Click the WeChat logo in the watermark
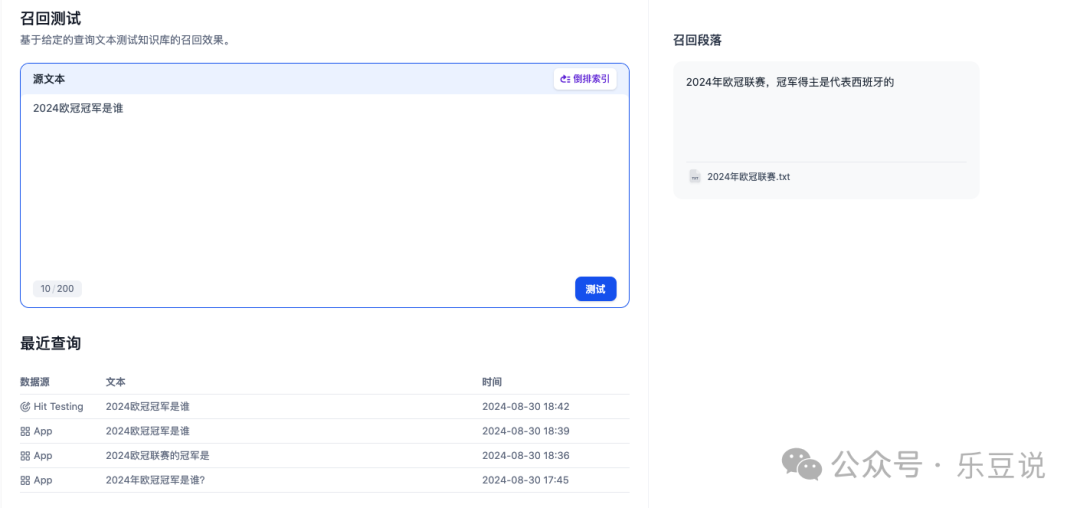The image size is (1080, 508). click(802, 463)
